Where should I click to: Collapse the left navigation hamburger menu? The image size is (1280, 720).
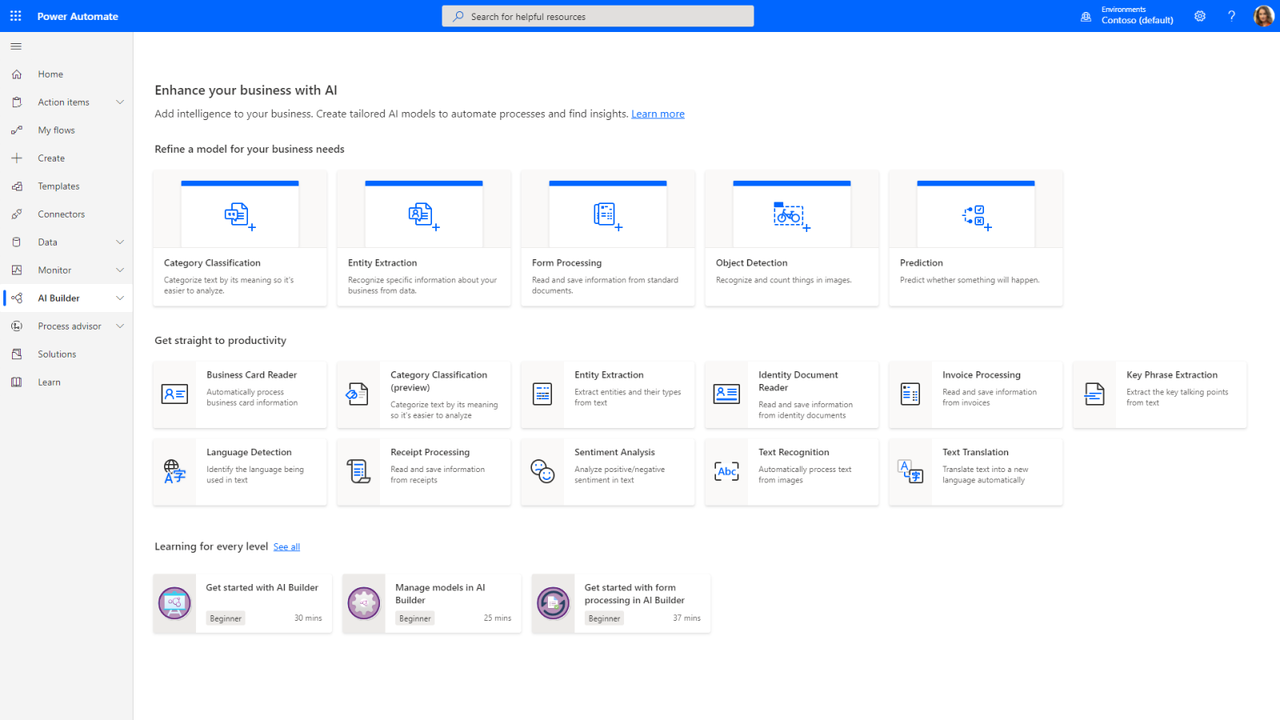(16, 46)
